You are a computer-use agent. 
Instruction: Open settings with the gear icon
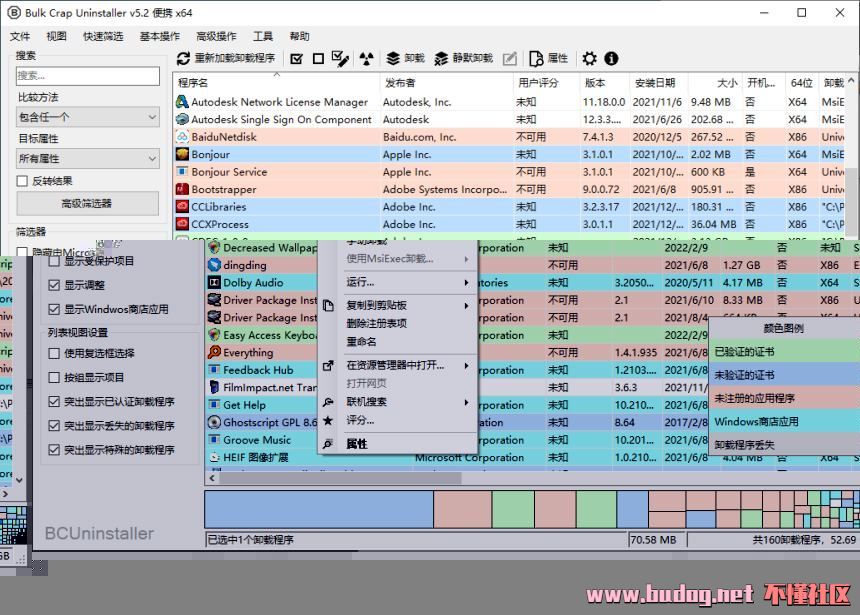pyautogui.click(x=589, y=59)
